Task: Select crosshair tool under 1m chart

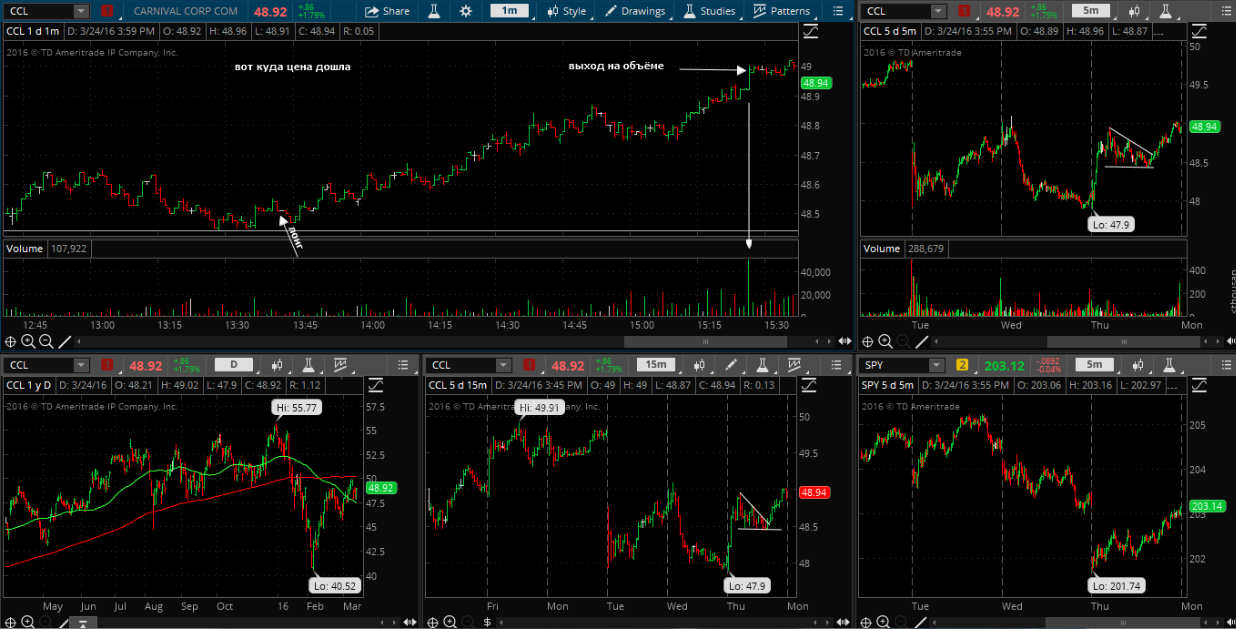Action: click(x=10, y=341)
